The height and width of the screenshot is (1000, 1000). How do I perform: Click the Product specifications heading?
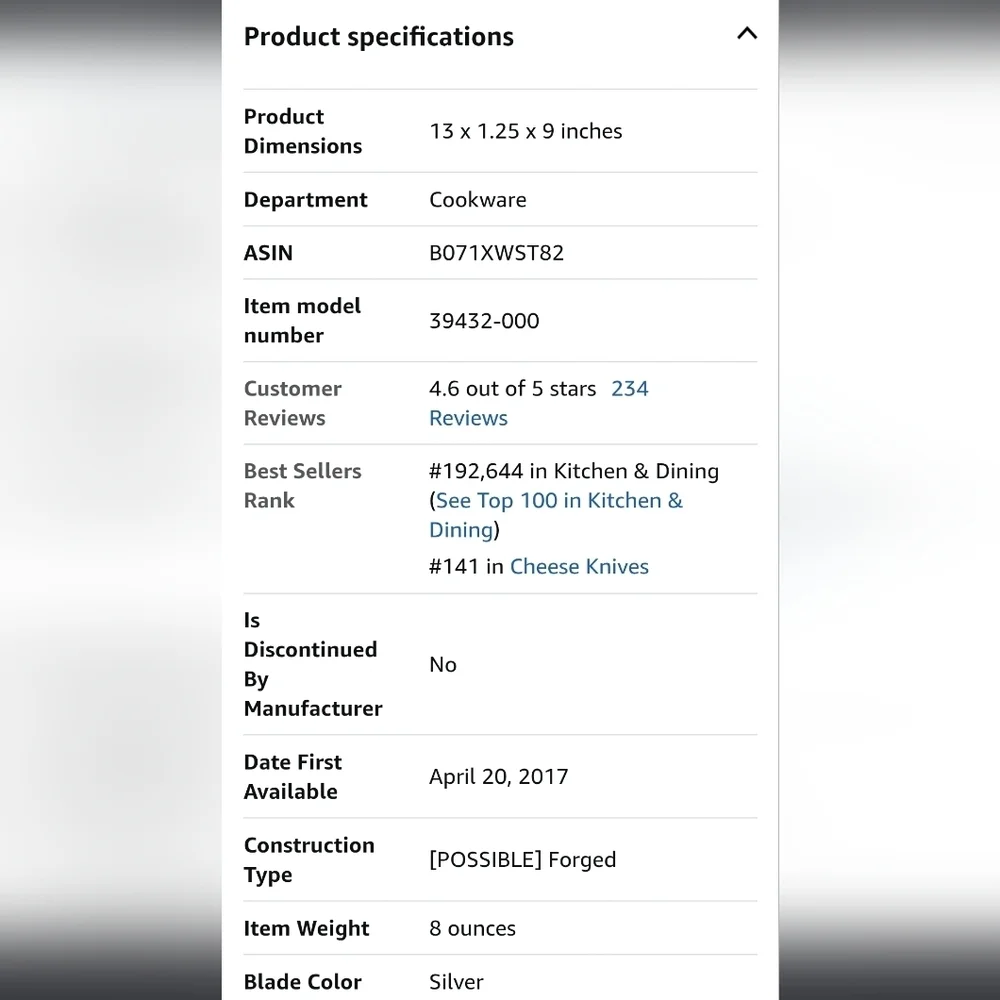379,37
